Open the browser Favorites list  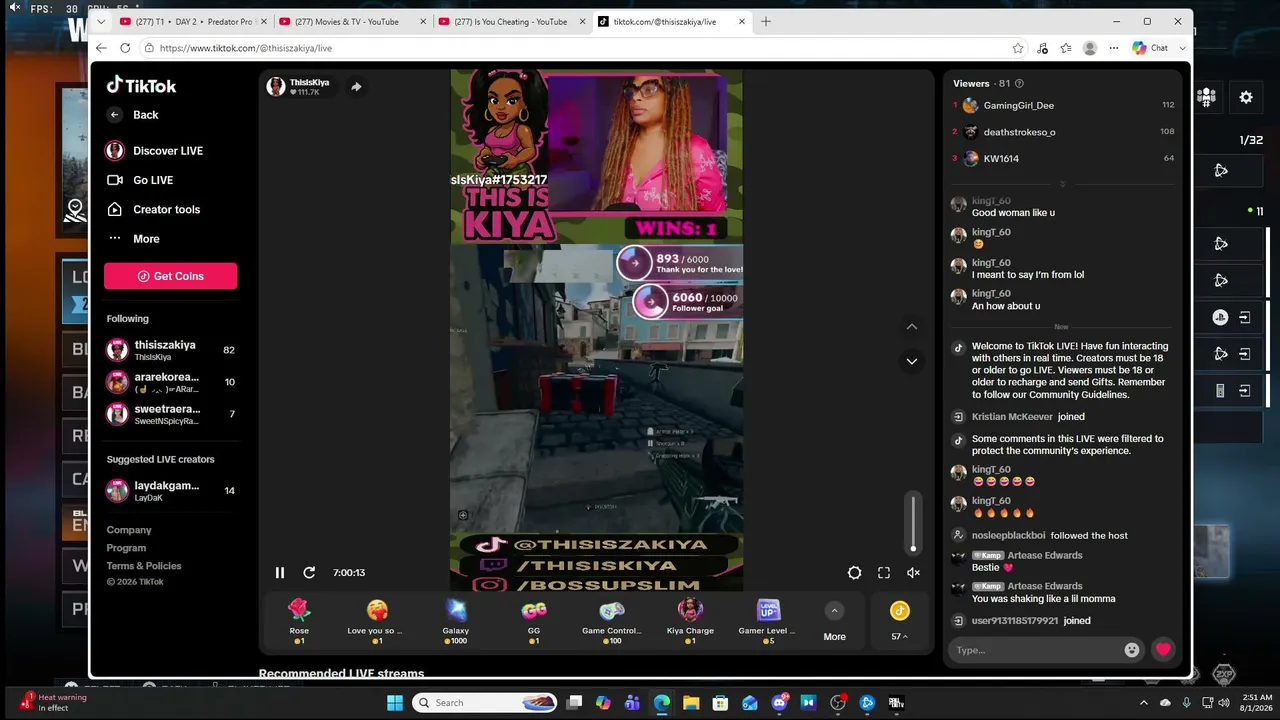pos(1066,48)
